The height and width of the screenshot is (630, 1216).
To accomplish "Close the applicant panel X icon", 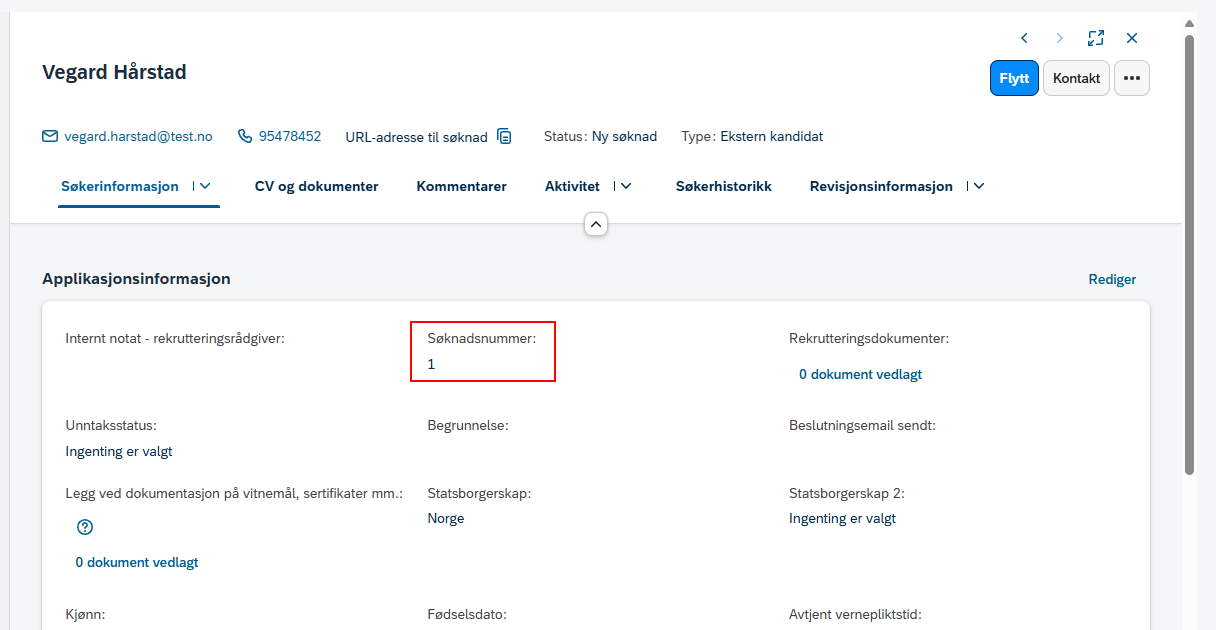I will [x=1132, y=38].
